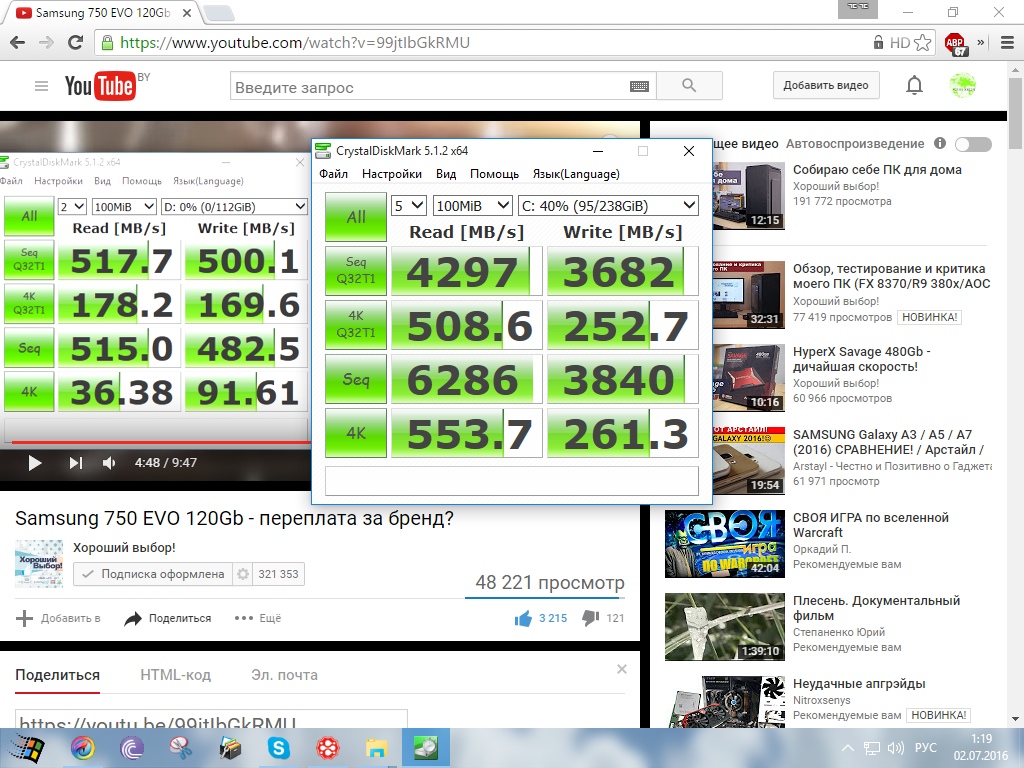Screen dimensions: 1024x768
Task: Launch Skype from the taskbar
Action: 279,748
